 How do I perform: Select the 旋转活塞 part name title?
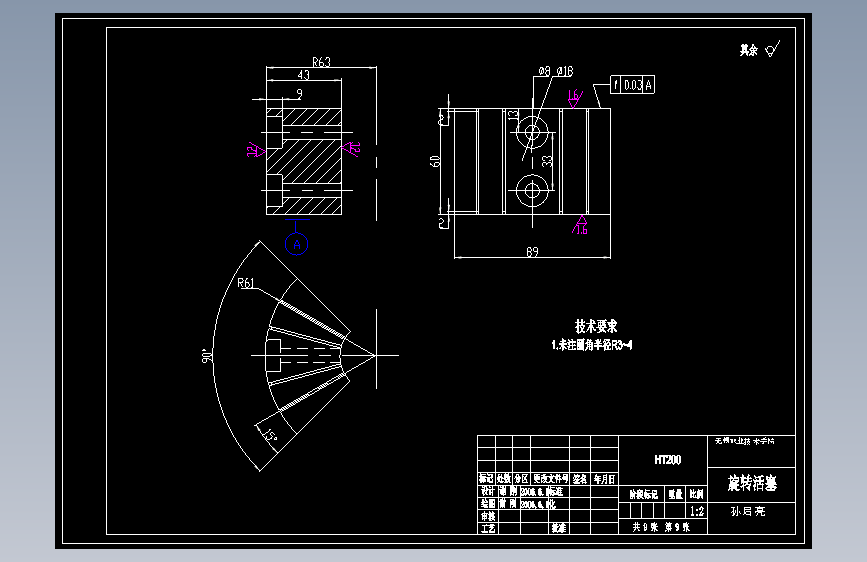752,483
